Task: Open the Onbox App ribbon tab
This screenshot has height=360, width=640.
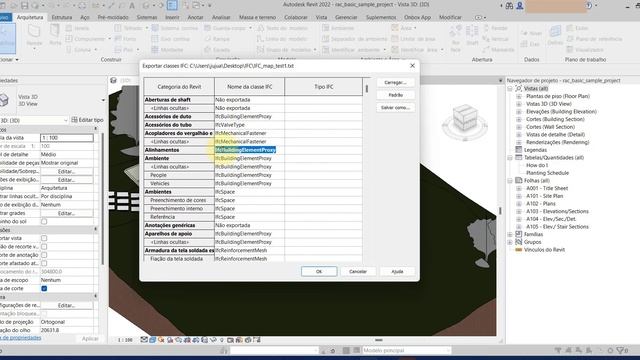Action: click(x=417, y=18)
